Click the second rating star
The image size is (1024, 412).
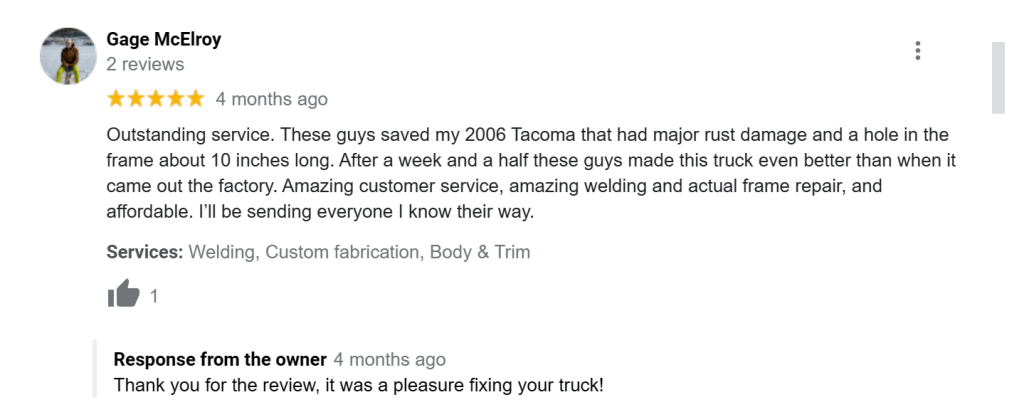(x=136, y=99)
